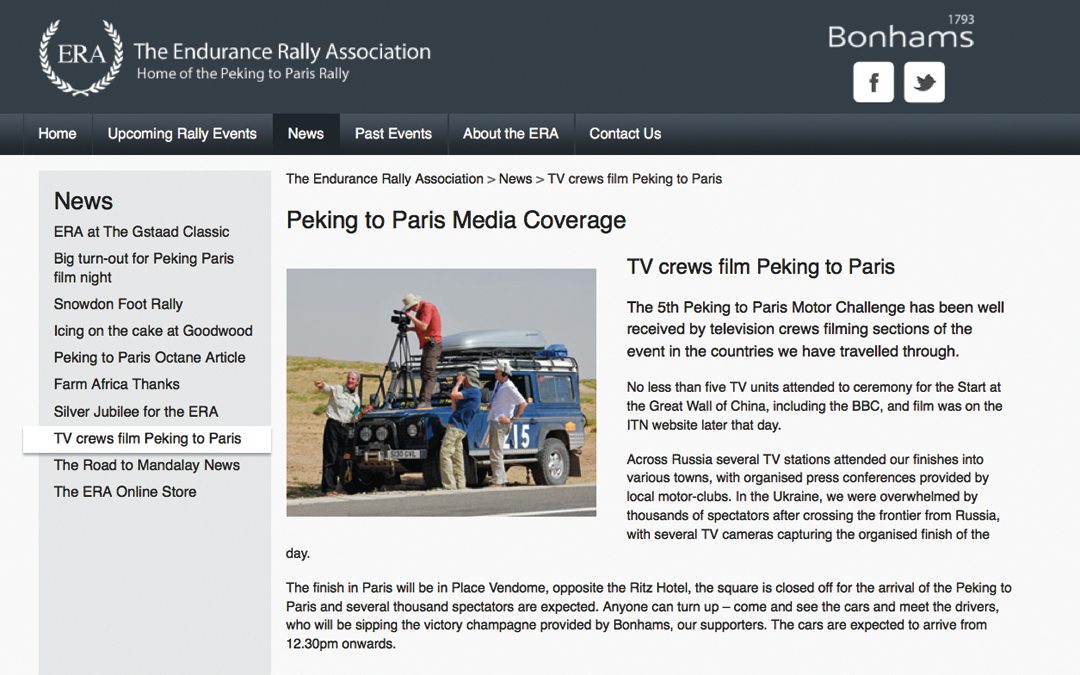This screenshot has width=1080, height=675.
Task: Click the Land Rover film crew photo
Action: pos(441,393)
